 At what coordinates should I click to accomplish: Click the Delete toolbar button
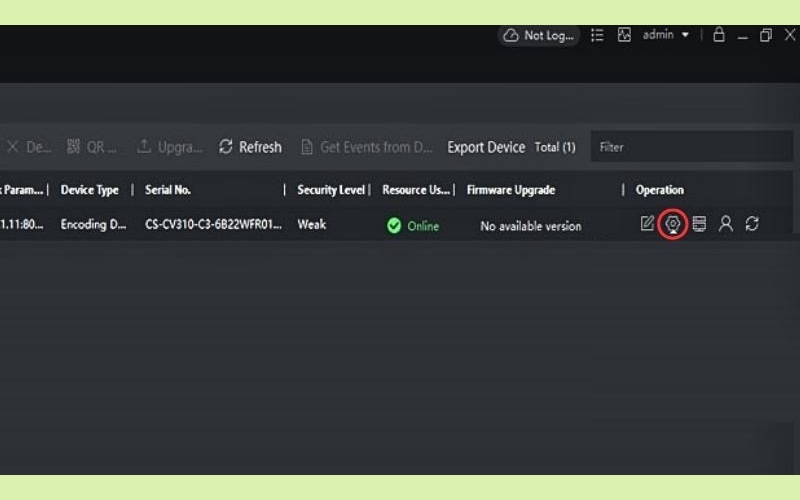pos(28,147)
